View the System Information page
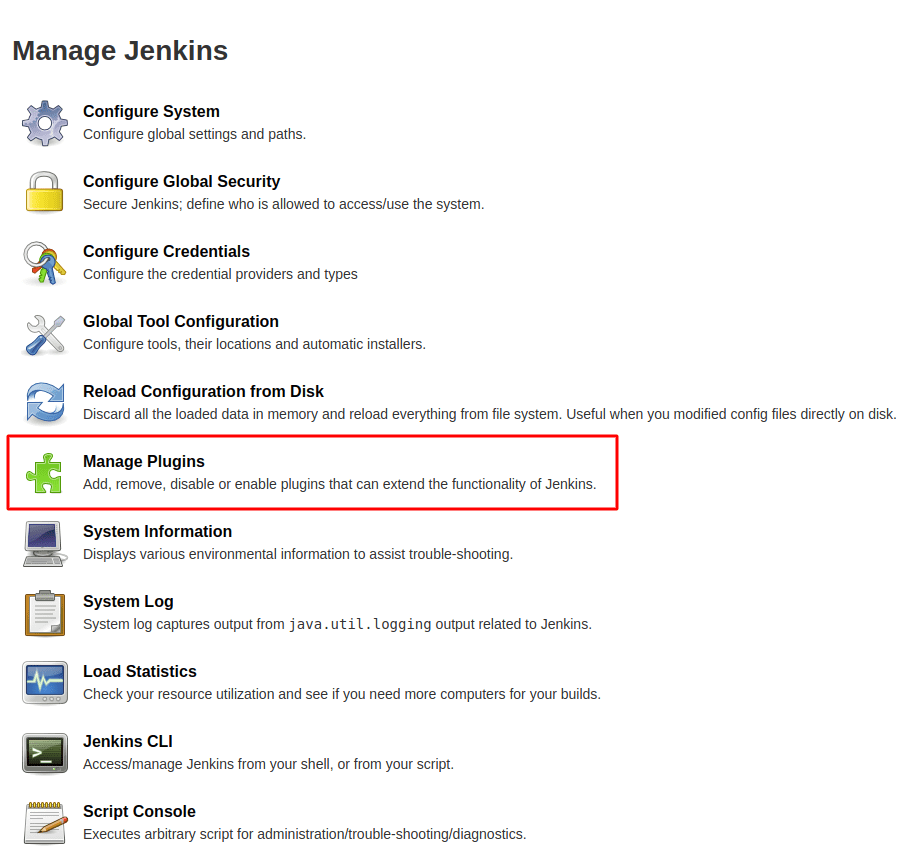Image resolution: width=905 pixels, height=849 pixels. (x=157, y=532)
